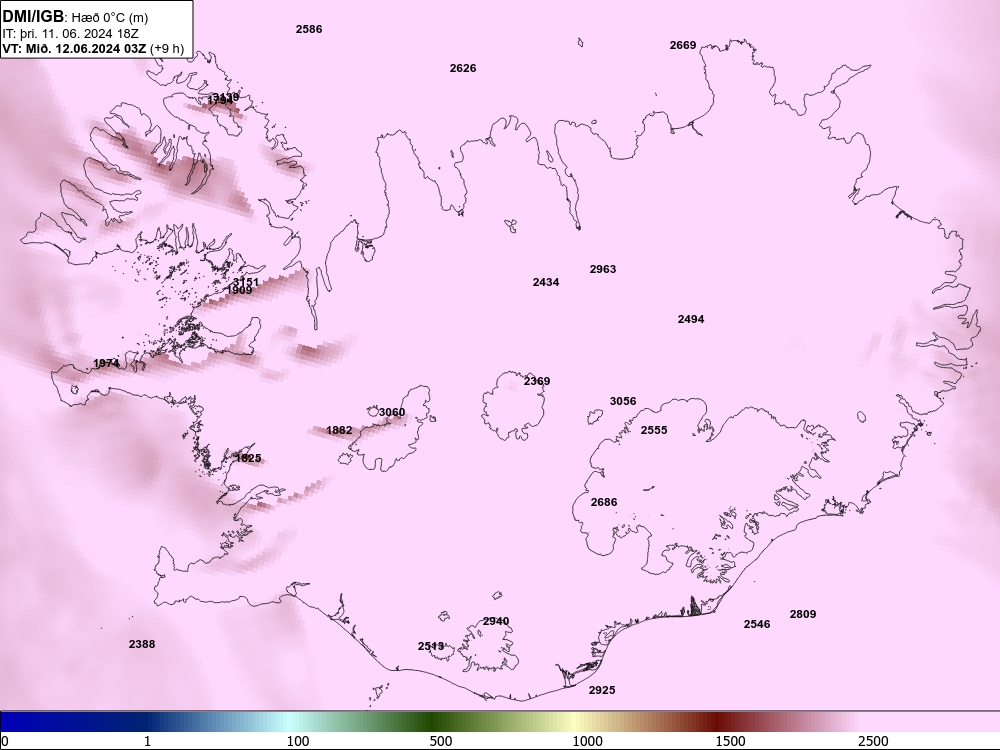The height and width of the screenshot is (750, 1000).
Task: Click the 2963 height value
Action: 603,269
